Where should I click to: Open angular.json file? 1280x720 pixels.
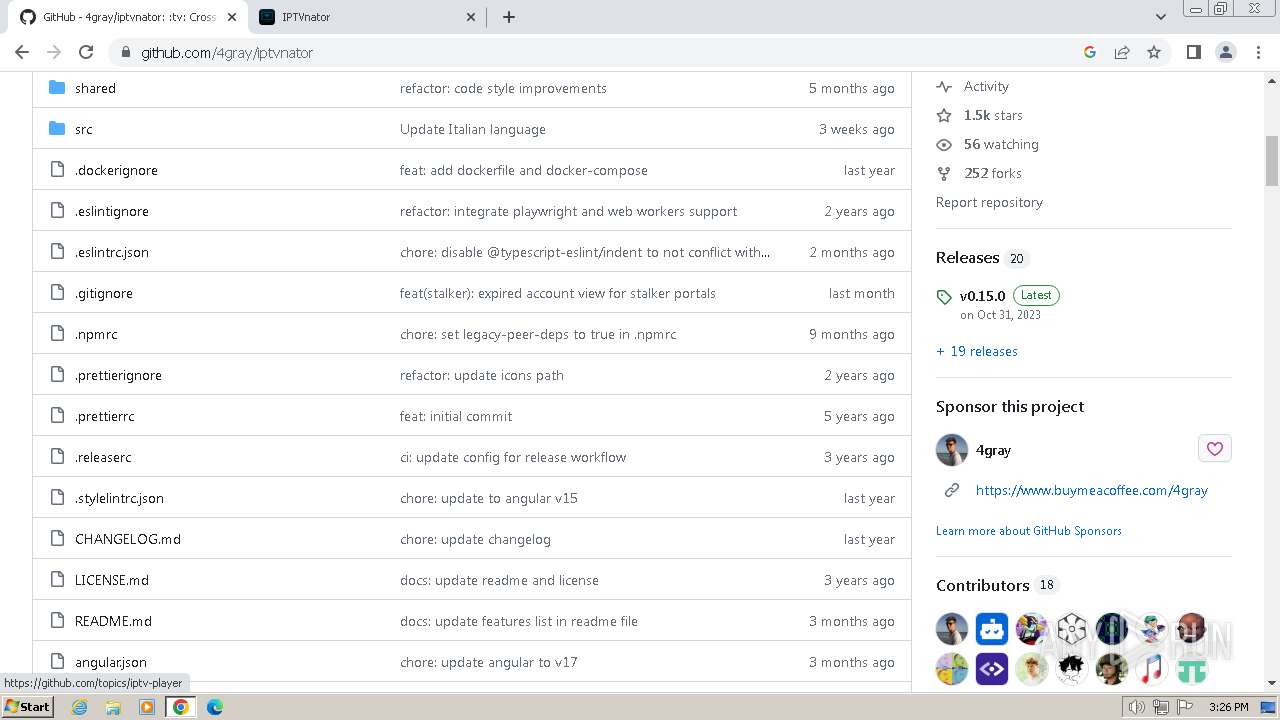(x=111, y=662)
